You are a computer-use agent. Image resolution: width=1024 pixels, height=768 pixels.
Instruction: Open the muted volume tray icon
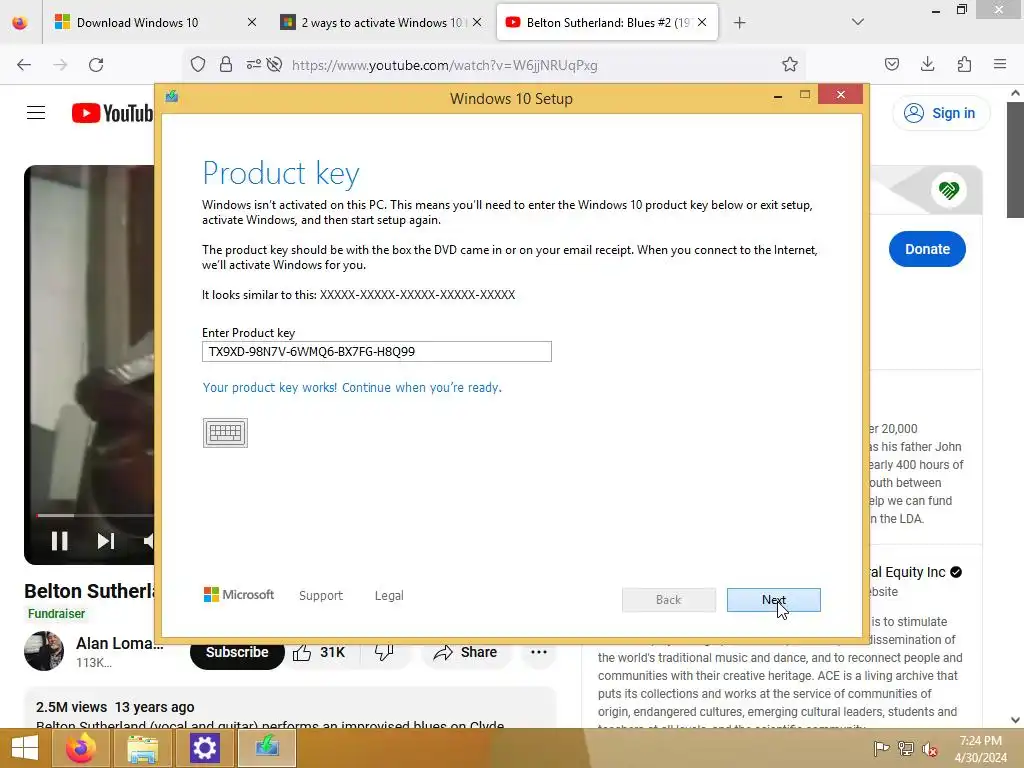(930, 748)
